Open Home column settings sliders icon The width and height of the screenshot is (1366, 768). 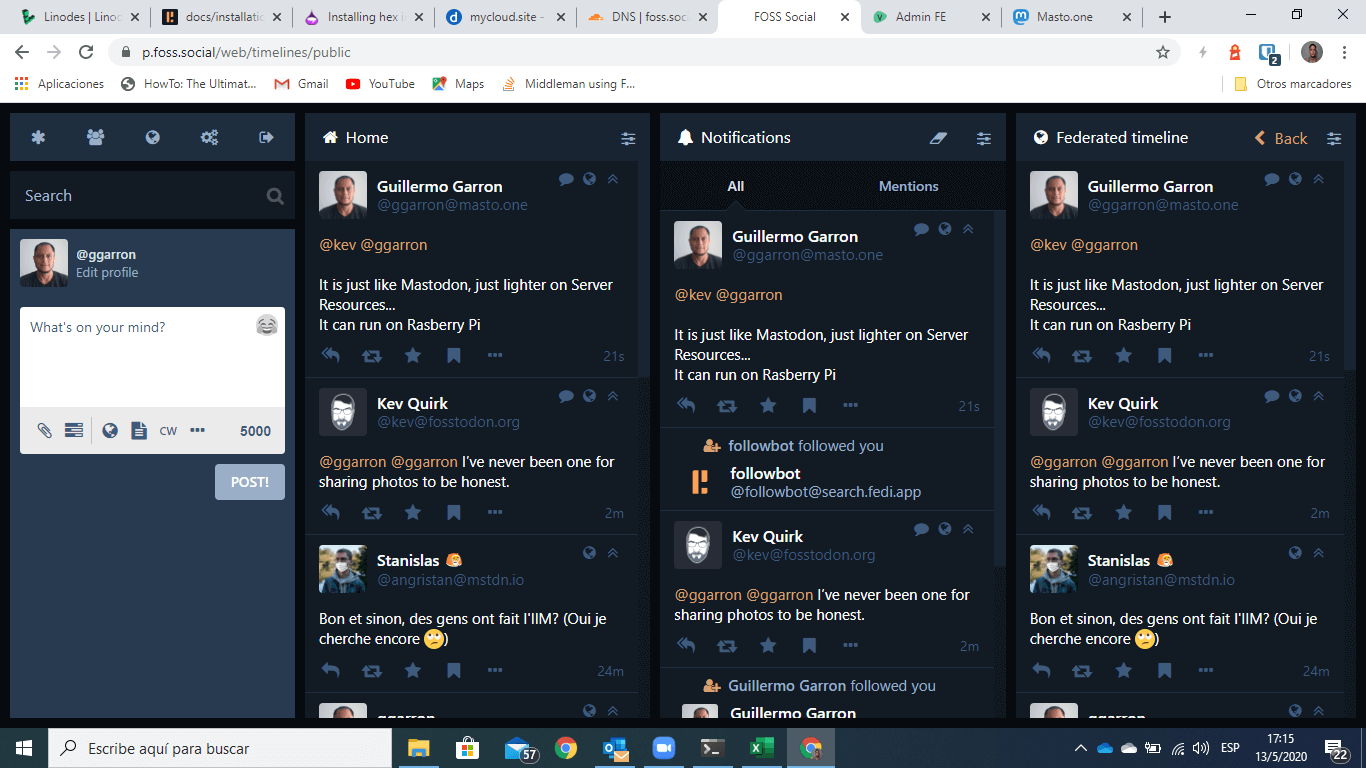tap(628, 138)
